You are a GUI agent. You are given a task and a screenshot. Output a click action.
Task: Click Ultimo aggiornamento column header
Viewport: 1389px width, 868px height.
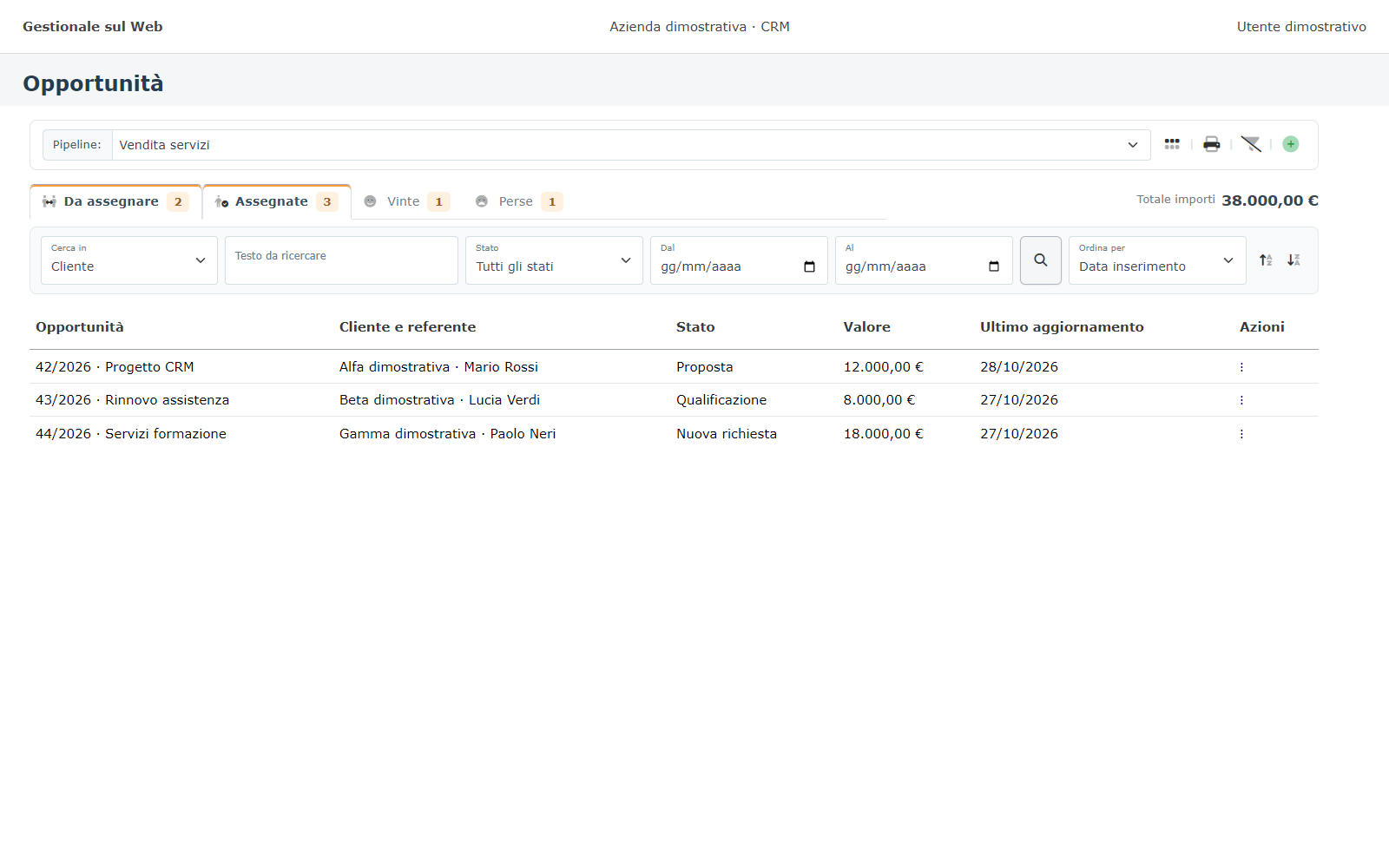tap(1062, 327)
